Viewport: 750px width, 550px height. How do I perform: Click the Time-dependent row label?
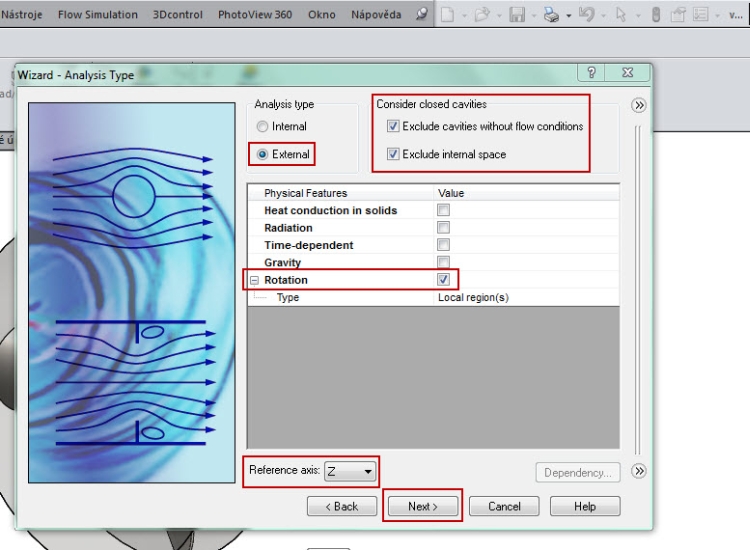pos(309,245)
